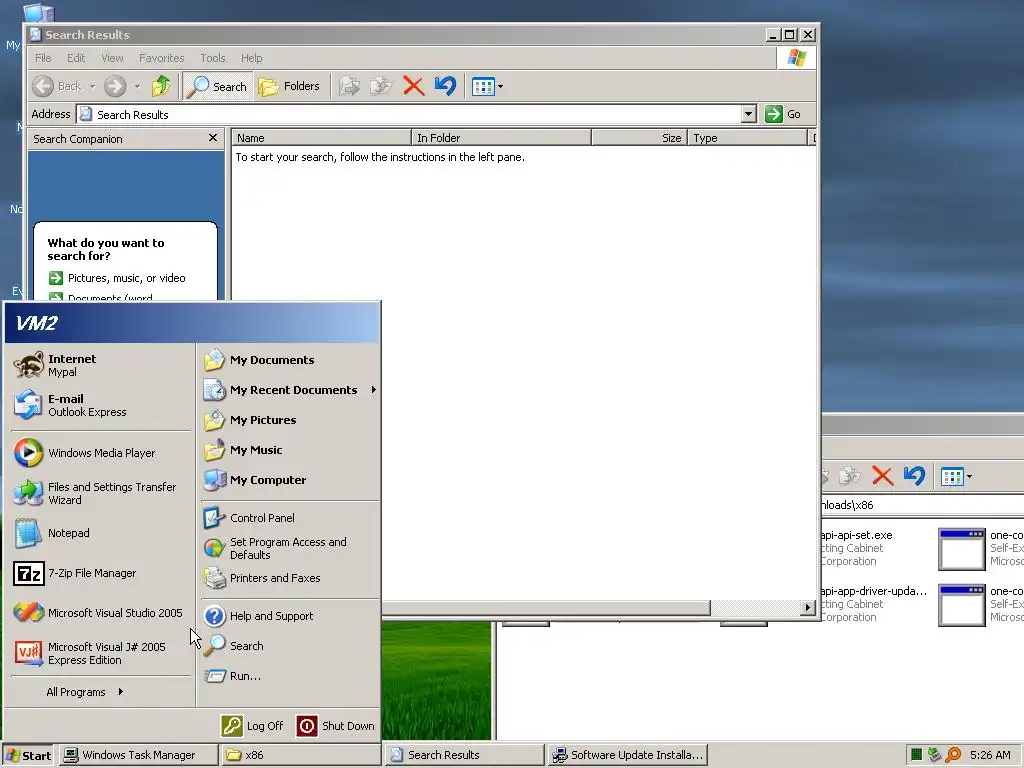Toggle Search pane toolbar button
1024x768 pixels.
click(217, 86)
